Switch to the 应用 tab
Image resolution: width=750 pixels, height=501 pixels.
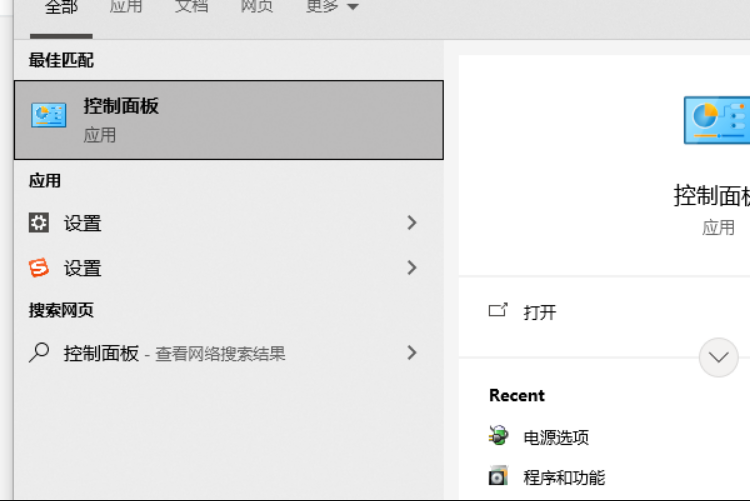point(125,7)
